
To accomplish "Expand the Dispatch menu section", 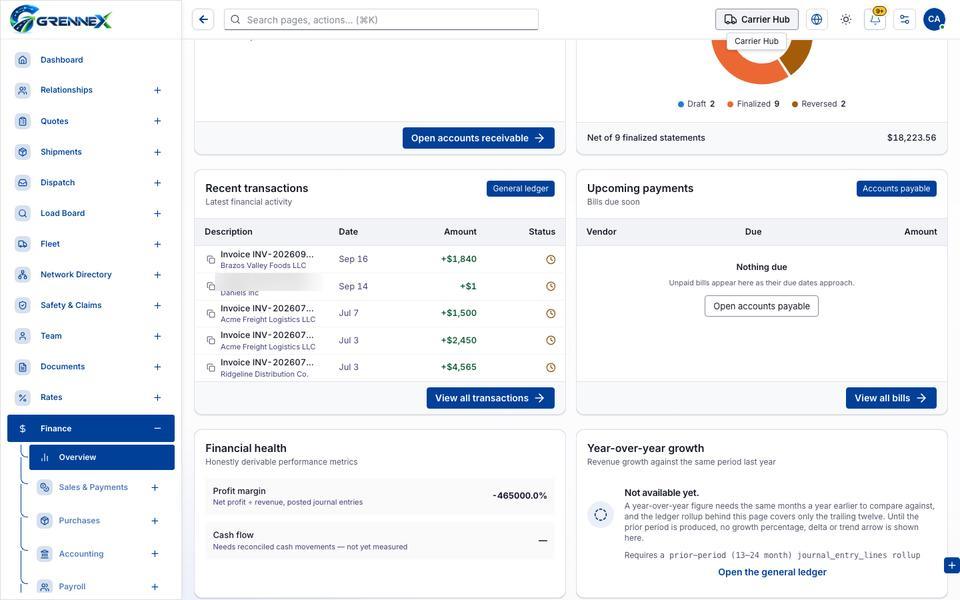I will click(157, 182).
